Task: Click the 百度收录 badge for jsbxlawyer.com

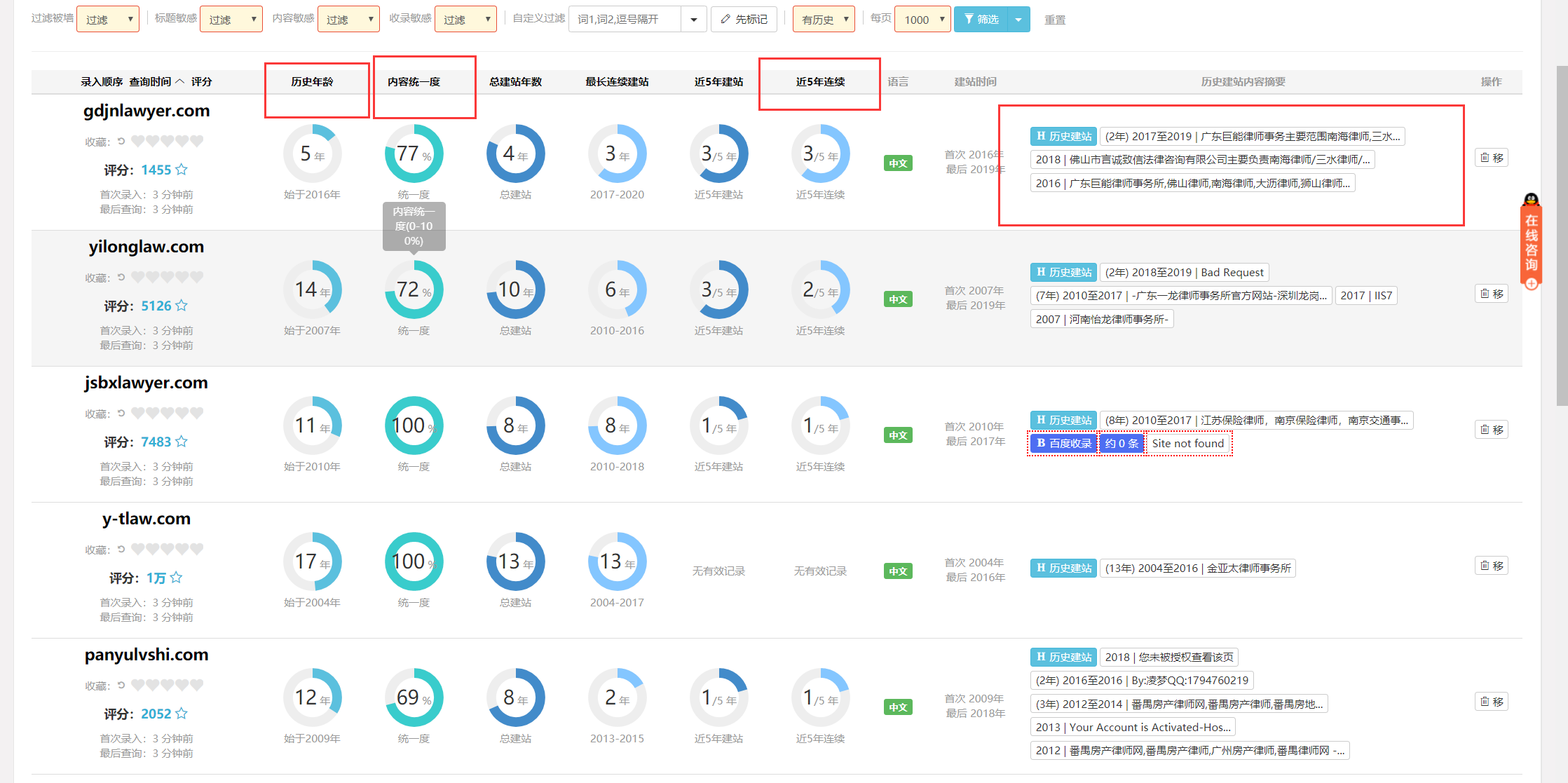Action: click(x=1063, y=444)
